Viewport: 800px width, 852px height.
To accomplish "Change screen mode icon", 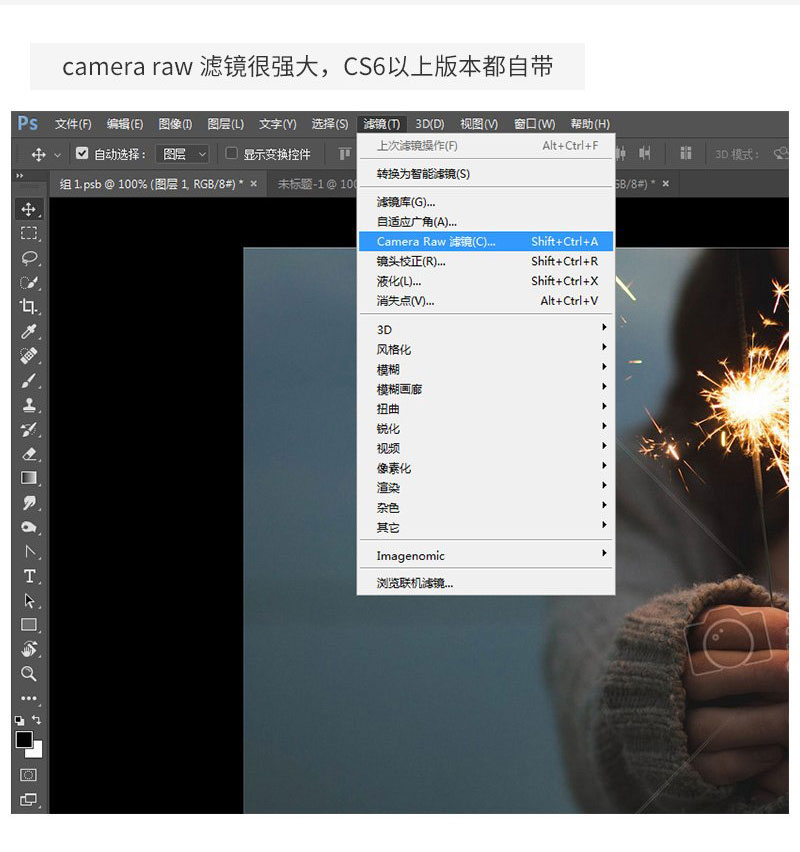I will (x=29, y=799).
